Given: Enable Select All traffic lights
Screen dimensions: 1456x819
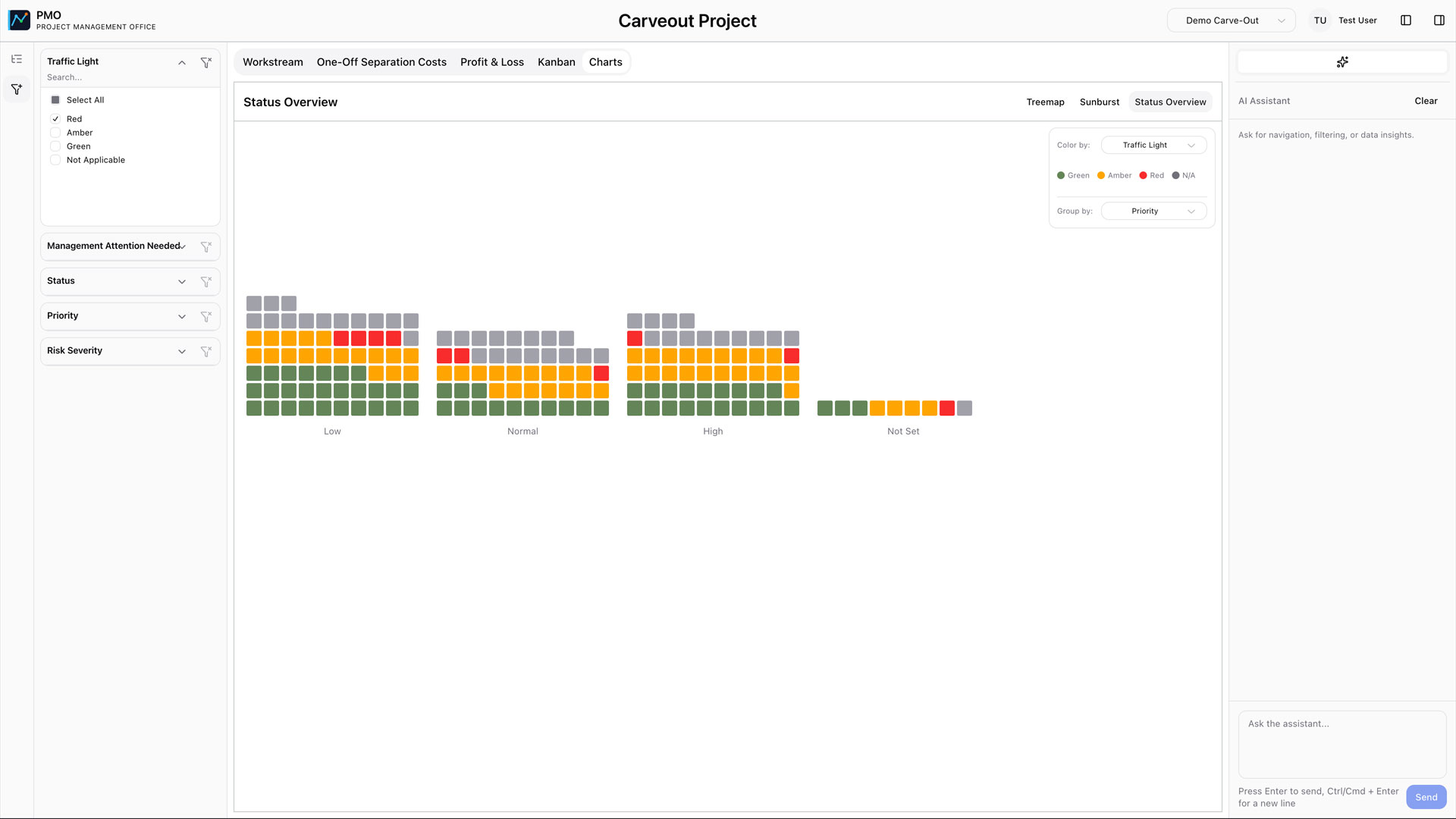Looking at the screenshot, I should coord(55,99).
